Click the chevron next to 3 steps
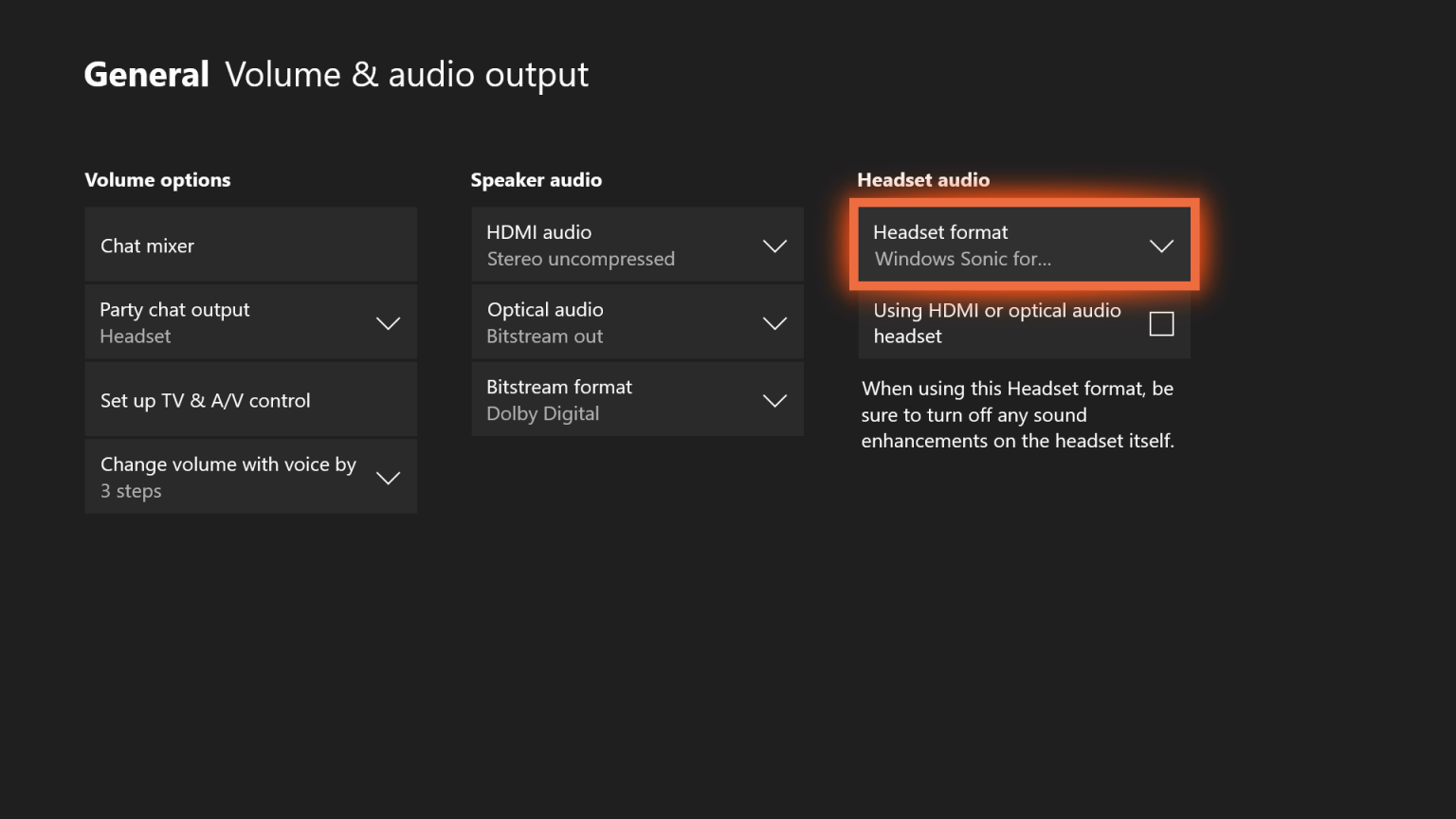Screen dimensions: 1456x819 (x=388, y=478)
